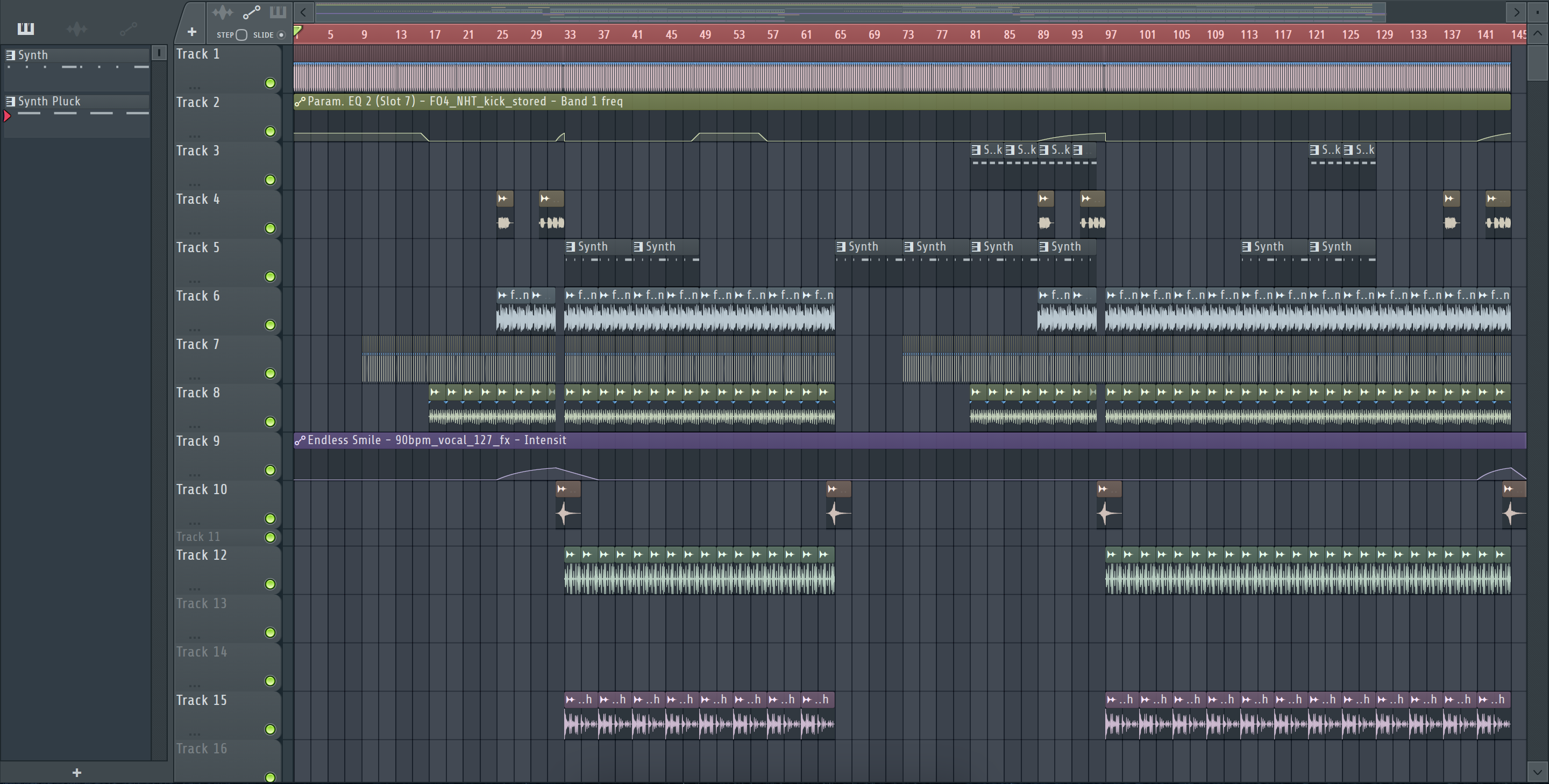
Task: Select automation clip focus icon in playlist header
Action: [x=251, y=12]
